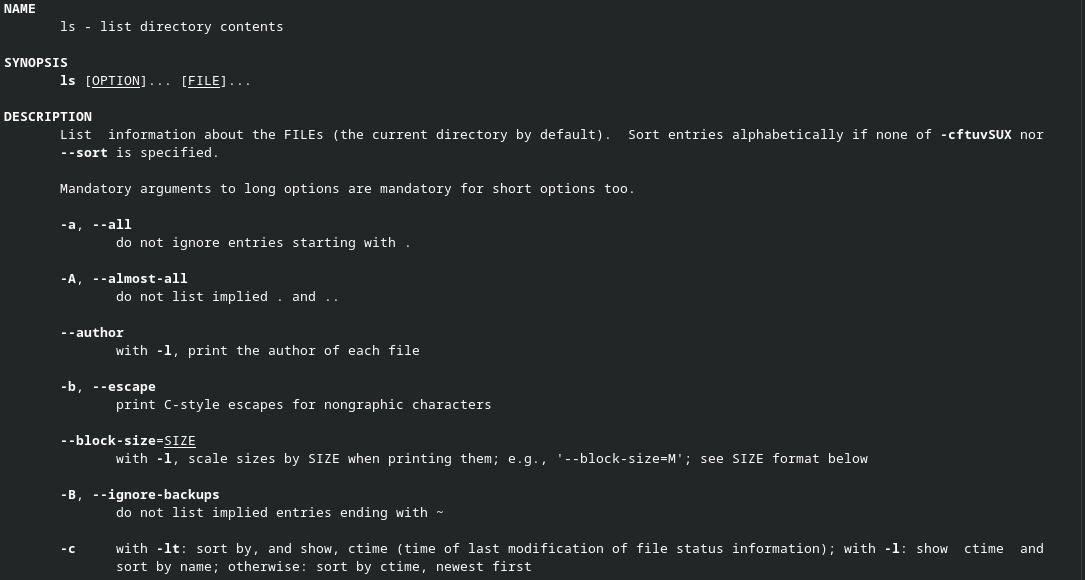Click the bold -cftuvSUX flags text
1085x580 pixels.
(x=976, y=135)
